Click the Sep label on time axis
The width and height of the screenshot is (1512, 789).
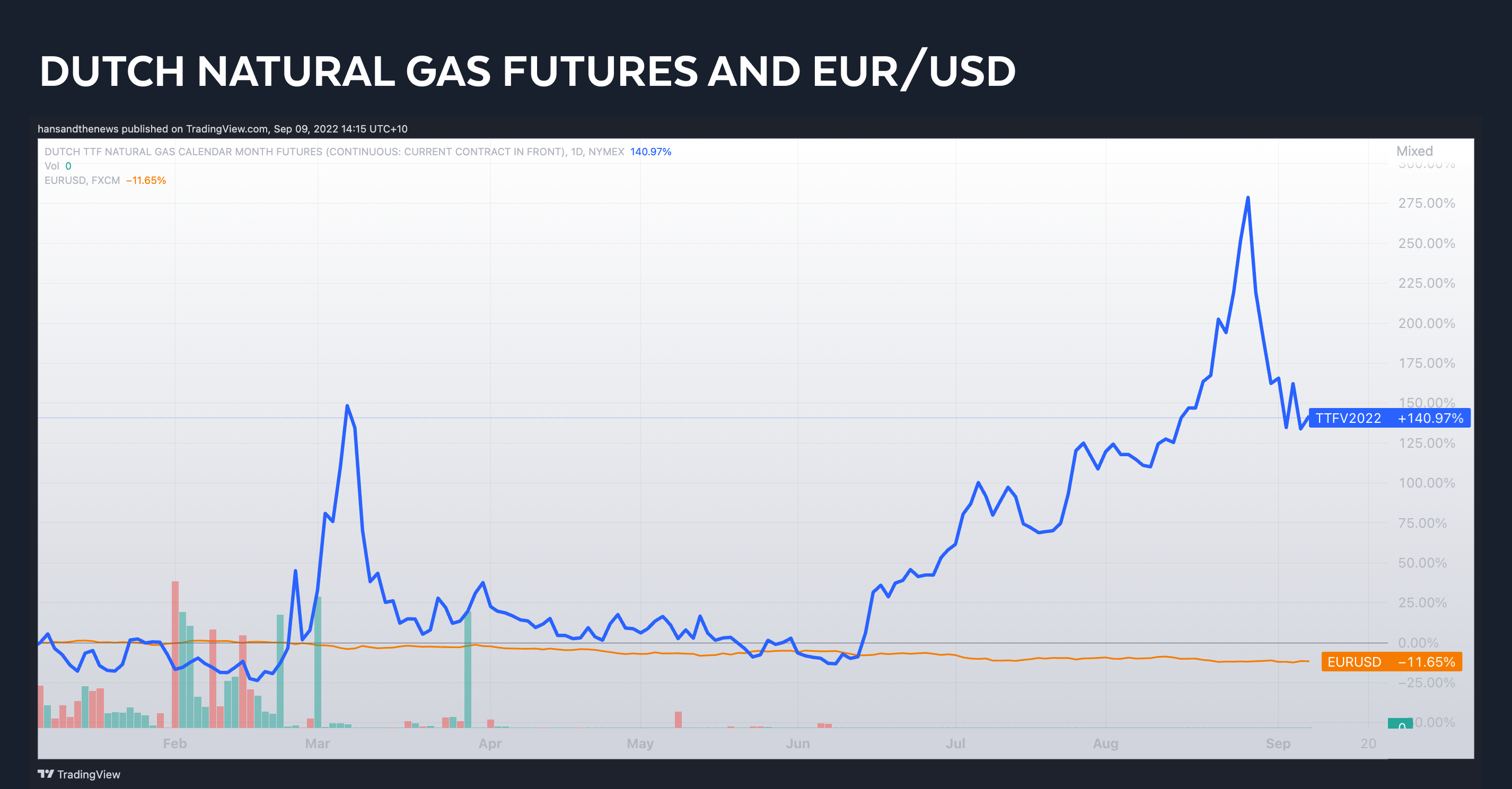[x=1278, y=743]
